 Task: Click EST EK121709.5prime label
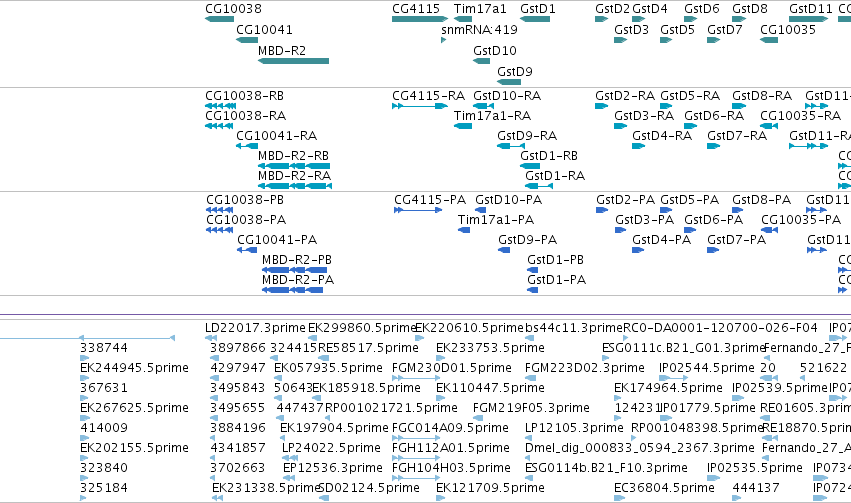pyautogui.click(x=491, y=488)
